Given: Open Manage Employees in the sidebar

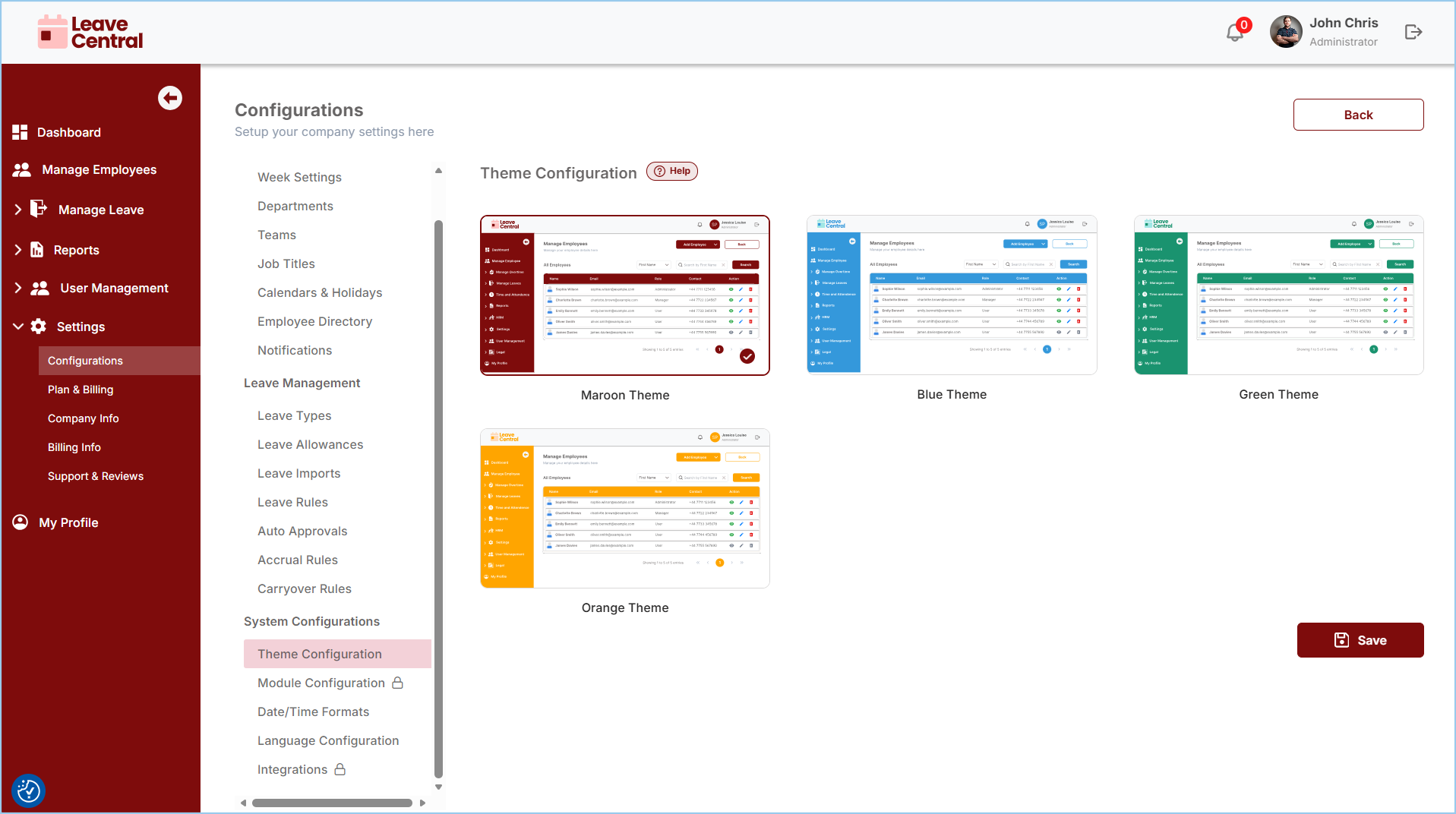Looking at the screenshot, I should pyautogui.click(x=99, y=170).
